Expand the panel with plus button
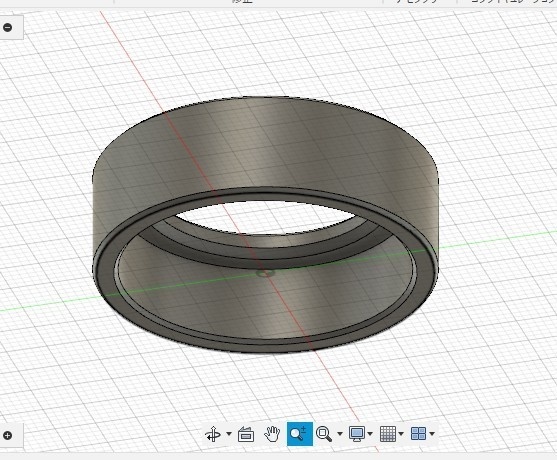This screenshot has height=460, width=557. pyautogui.click(x=7, y=435)
